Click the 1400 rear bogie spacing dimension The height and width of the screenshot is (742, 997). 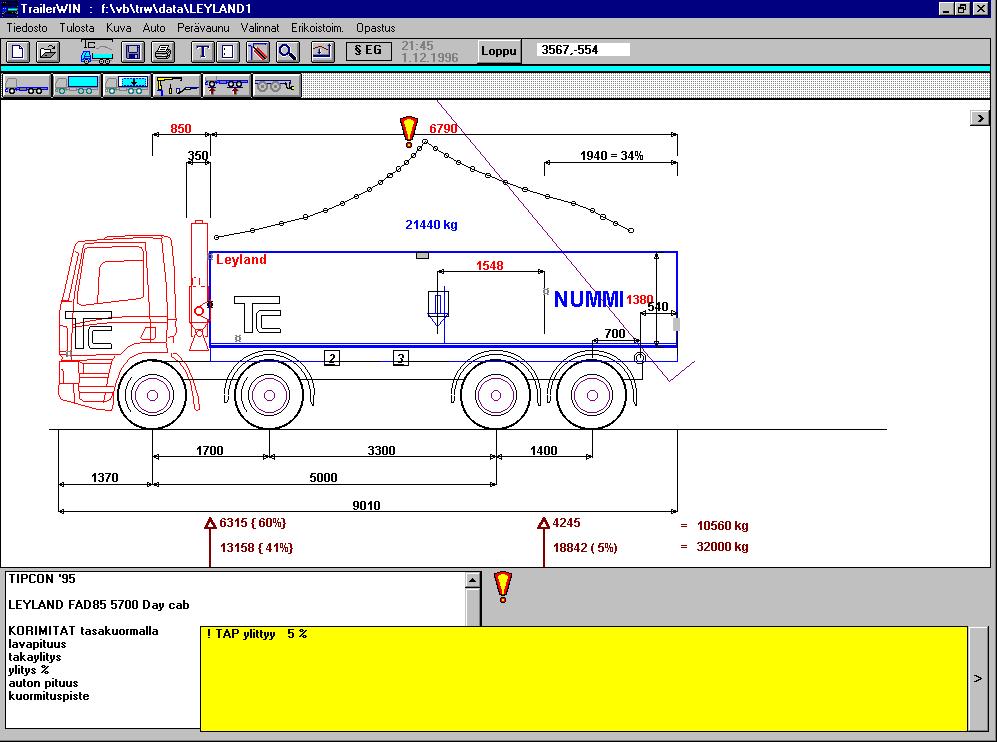coord(544,451)
